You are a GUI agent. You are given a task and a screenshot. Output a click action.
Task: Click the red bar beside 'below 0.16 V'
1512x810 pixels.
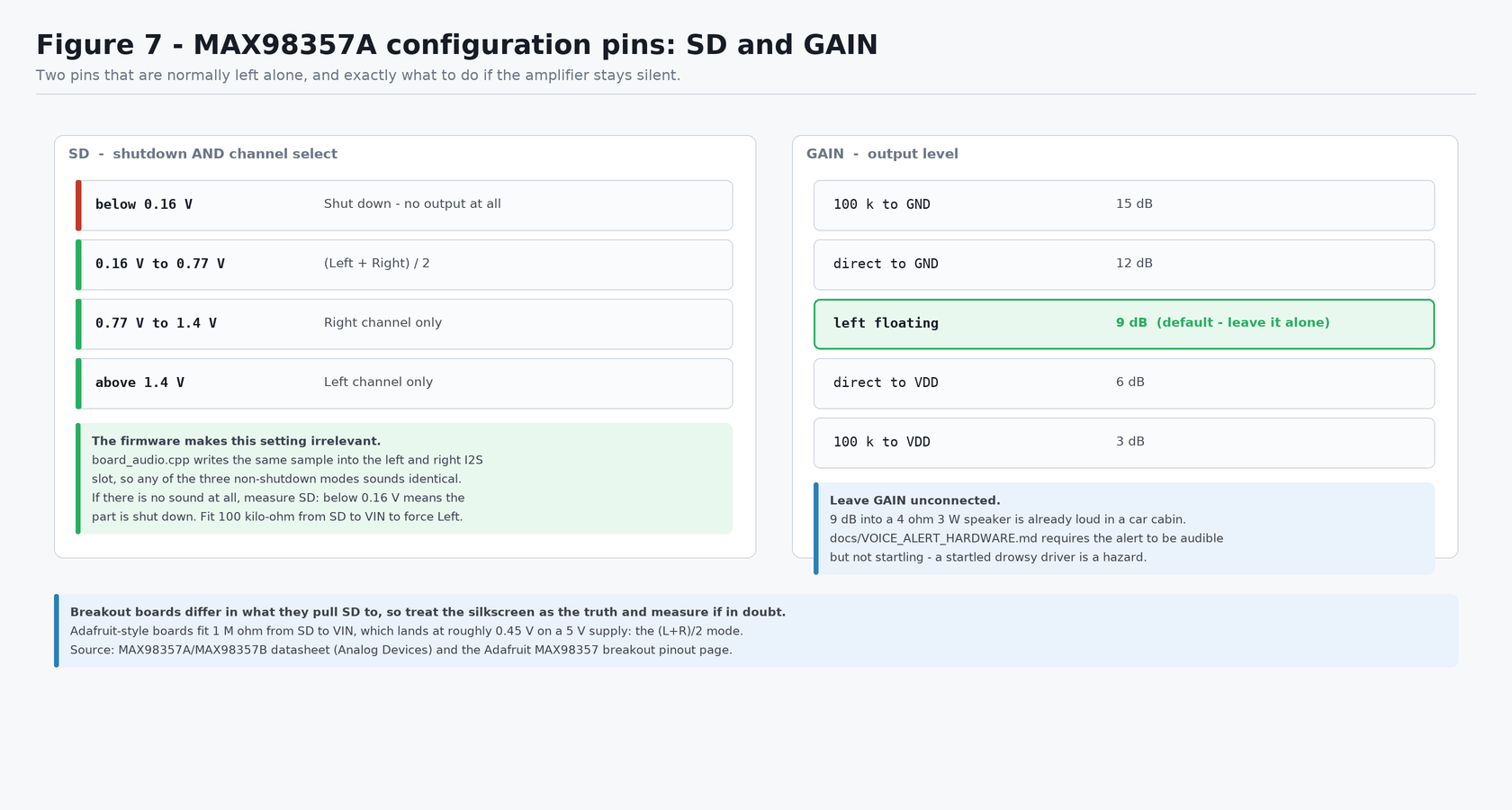pos(78,205)
